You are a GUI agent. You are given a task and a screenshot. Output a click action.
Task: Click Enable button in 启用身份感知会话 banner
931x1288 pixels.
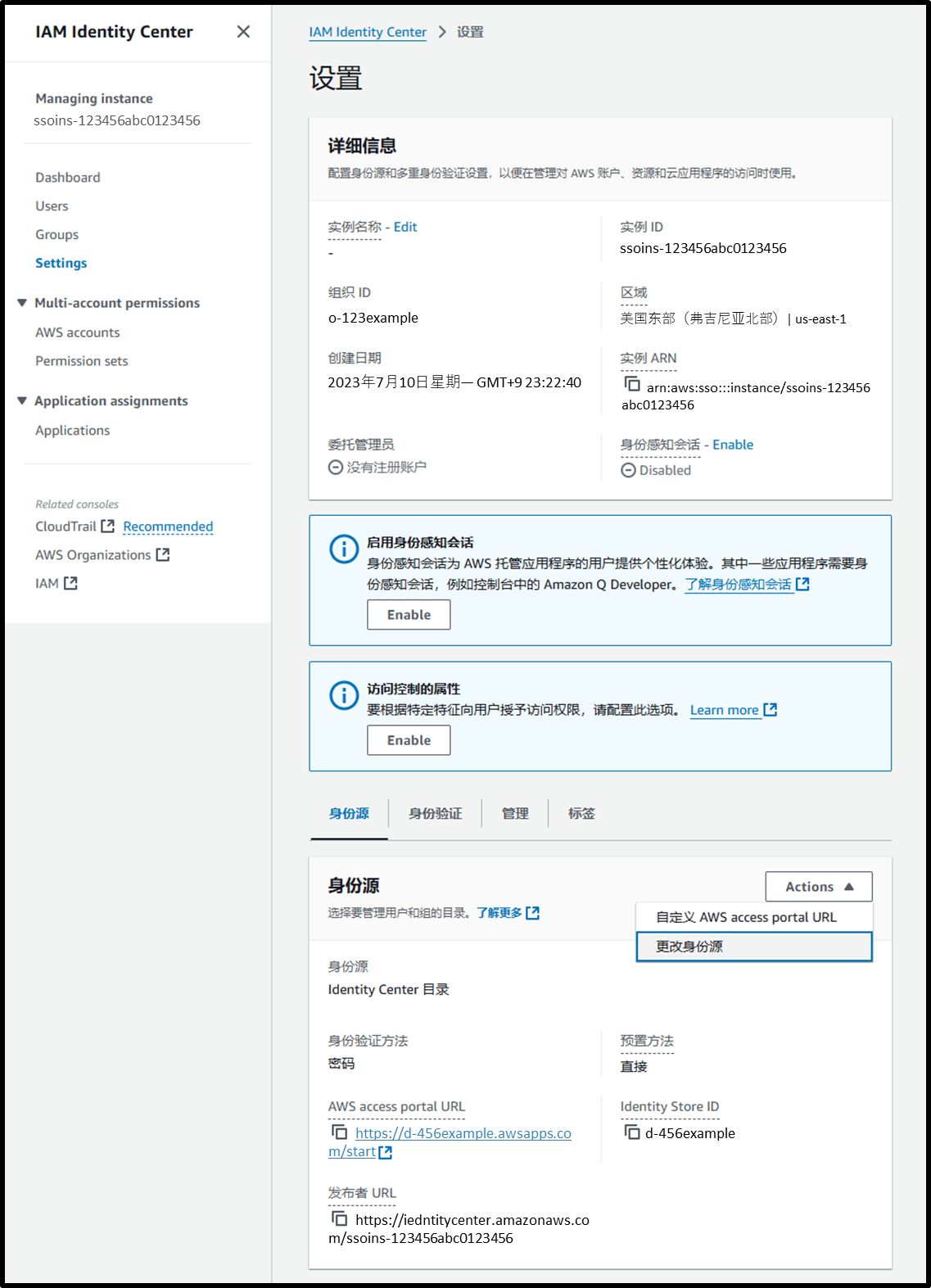point(409,615)
